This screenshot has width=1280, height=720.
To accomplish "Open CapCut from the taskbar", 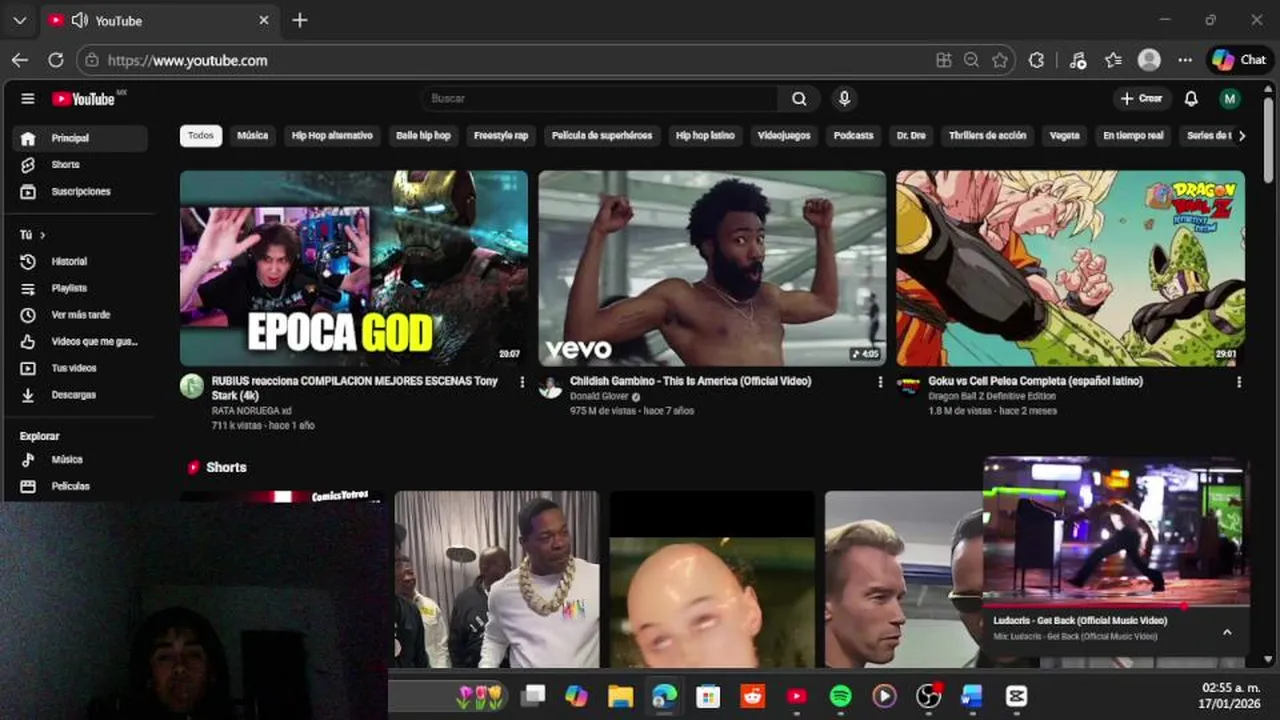I will [x=1017, y=696].
